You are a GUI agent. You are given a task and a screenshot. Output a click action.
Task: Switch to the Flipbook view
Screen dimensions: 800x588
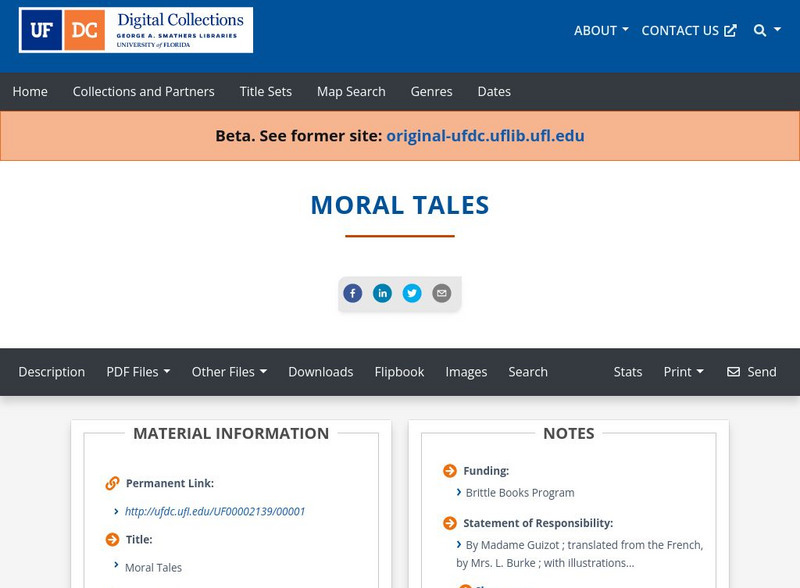399,371
